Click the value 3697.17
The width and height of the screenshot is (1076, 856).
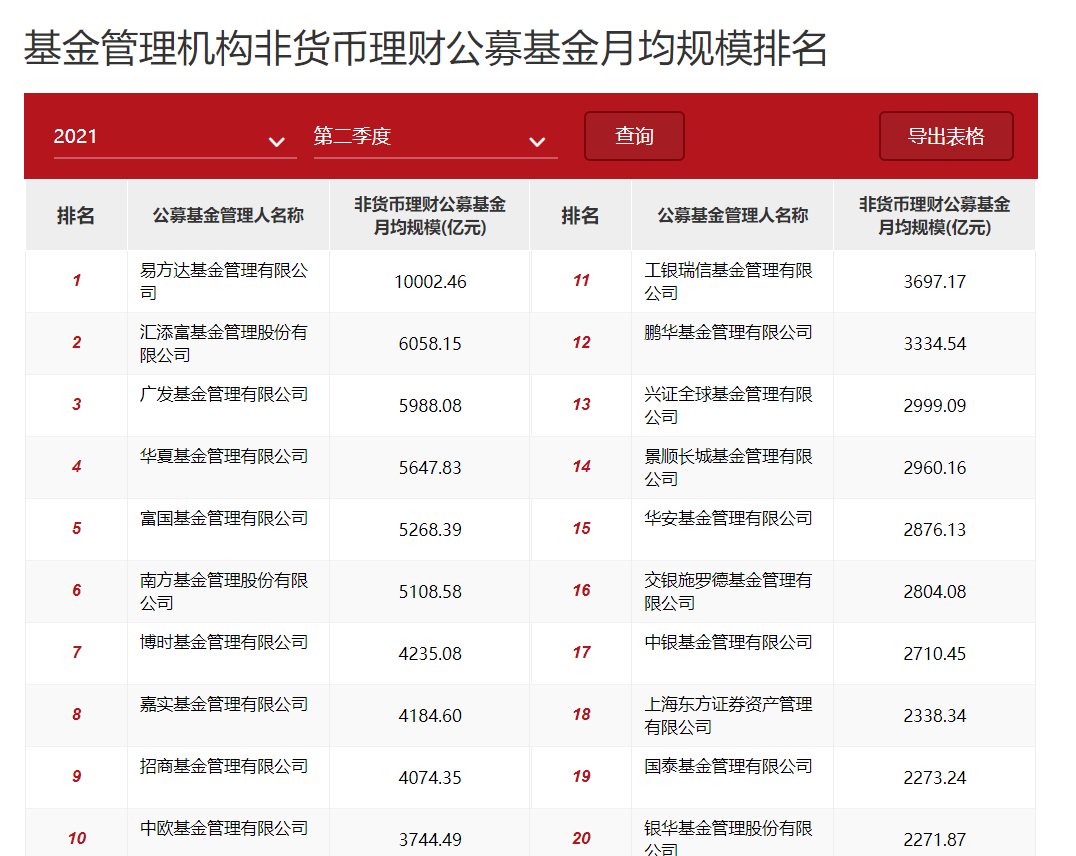[x=935, y=282]
